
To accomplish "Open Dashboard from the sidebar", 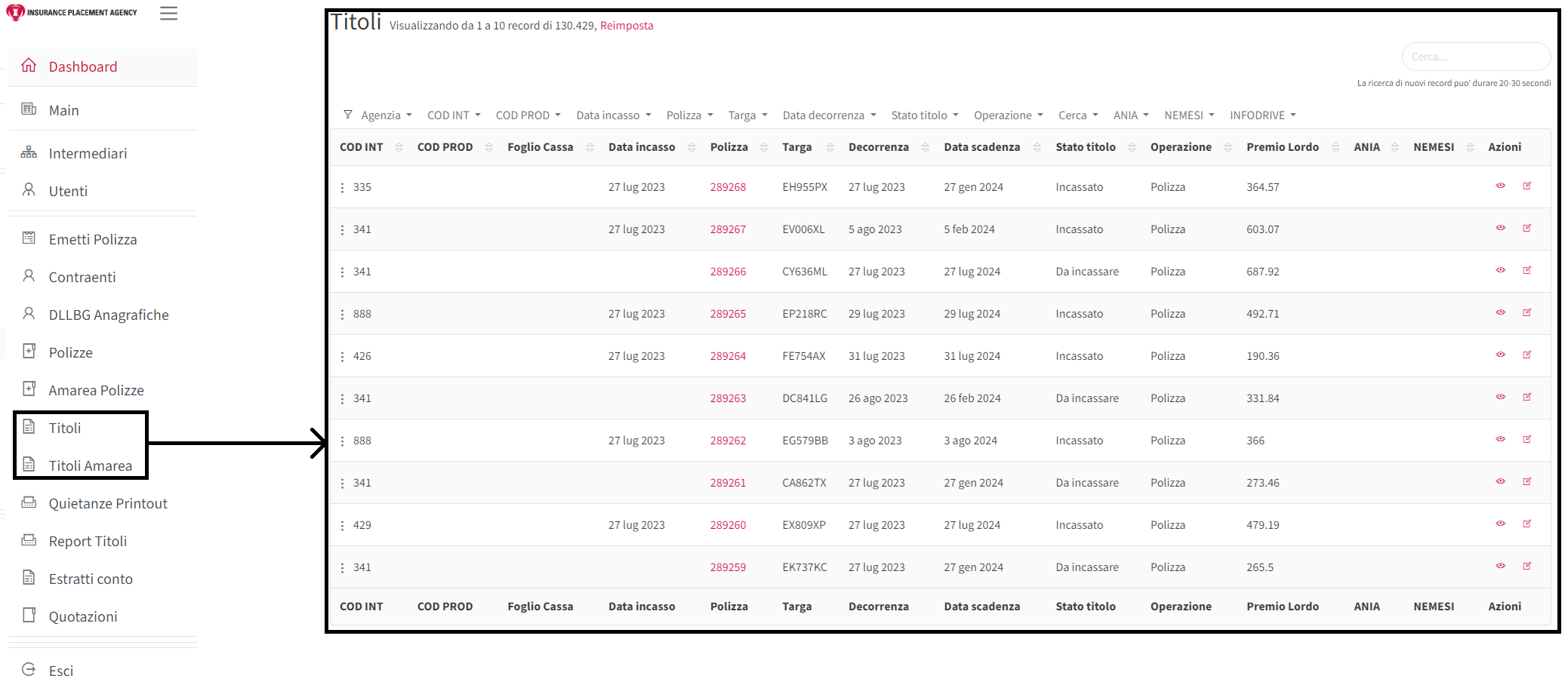I will coord(82,66).
